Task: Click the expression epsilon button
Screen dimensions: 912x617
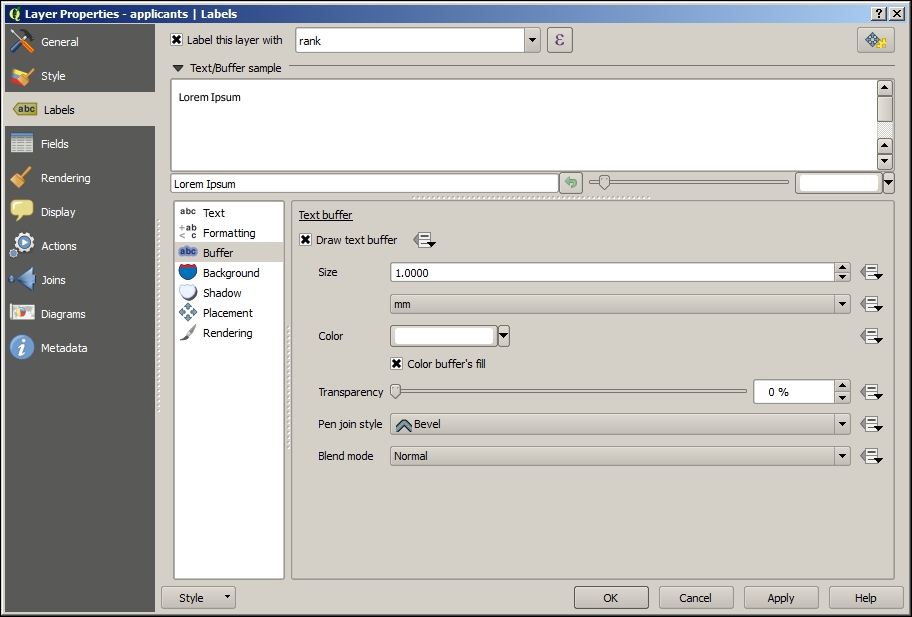Action: pos(560,40)
